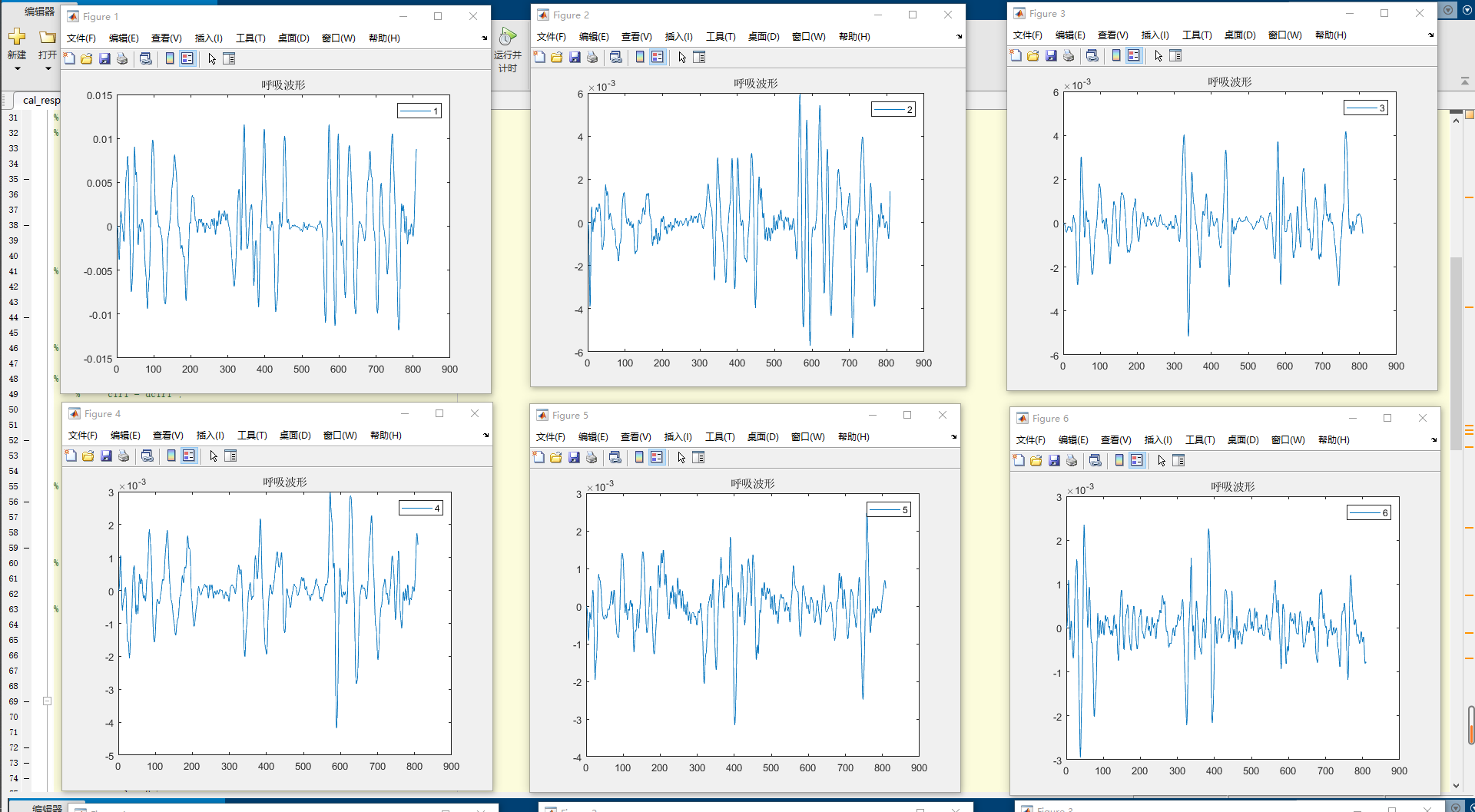
Task: Open 查看(V) menu in Figure 4
Action: pos(168,435)
